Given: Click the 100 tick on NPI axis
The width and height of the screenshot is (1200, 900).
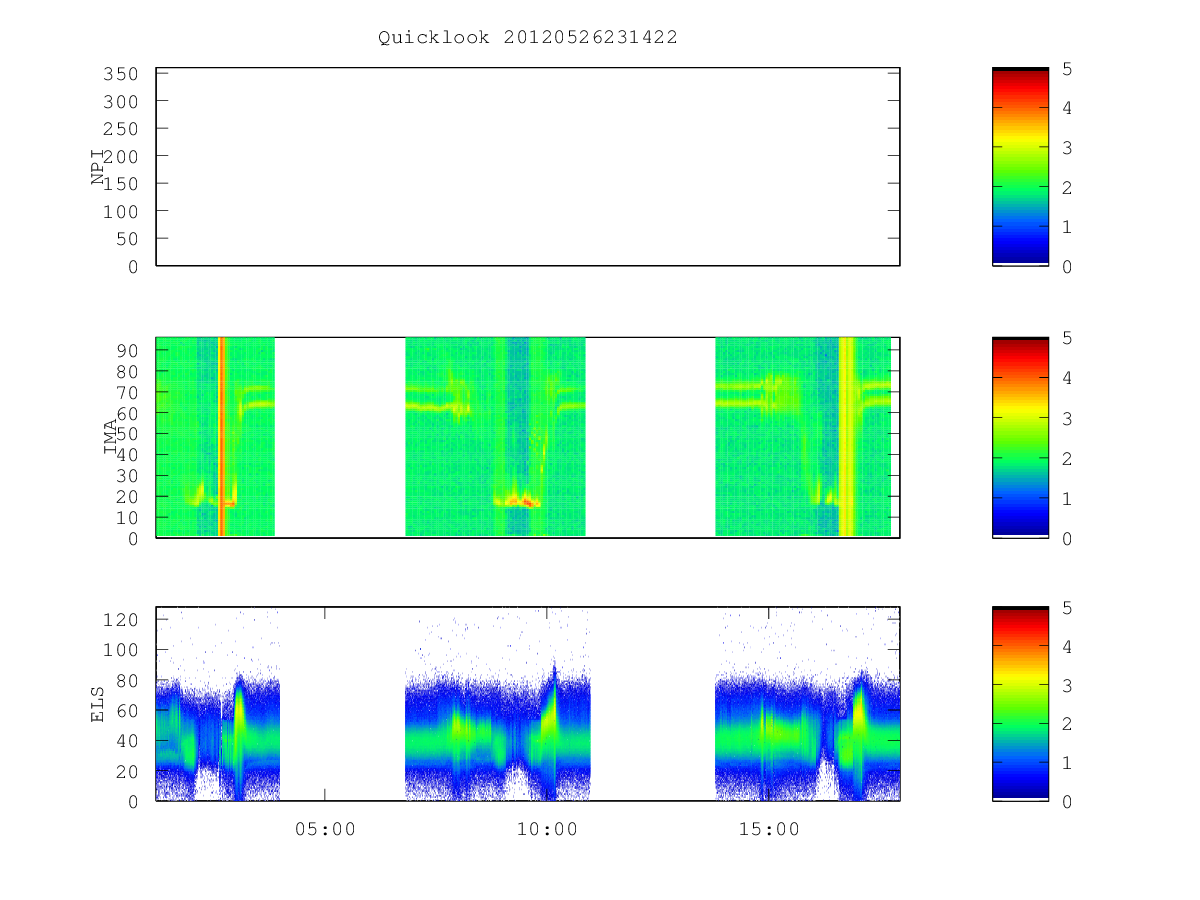Looking at the screenshot, I should tap(120, 212).
